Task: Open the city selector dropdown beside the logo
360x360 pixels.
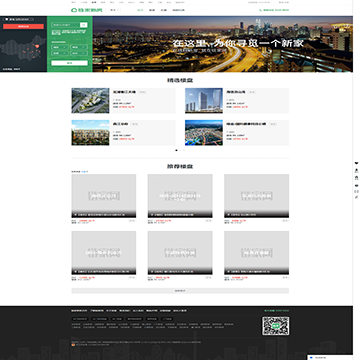Action: tap(115, 10)
